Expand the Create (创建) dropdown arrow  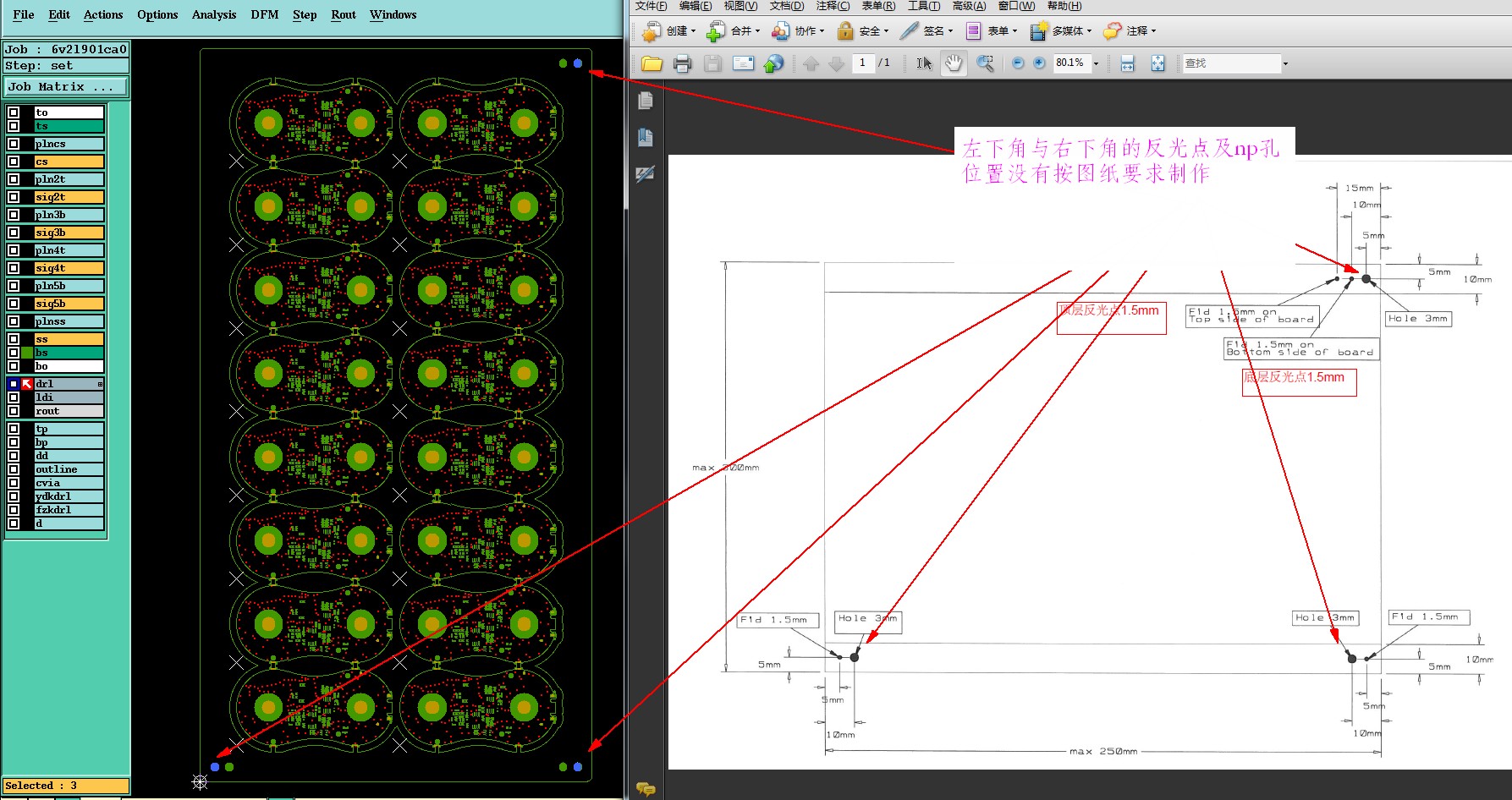[693, 31]
